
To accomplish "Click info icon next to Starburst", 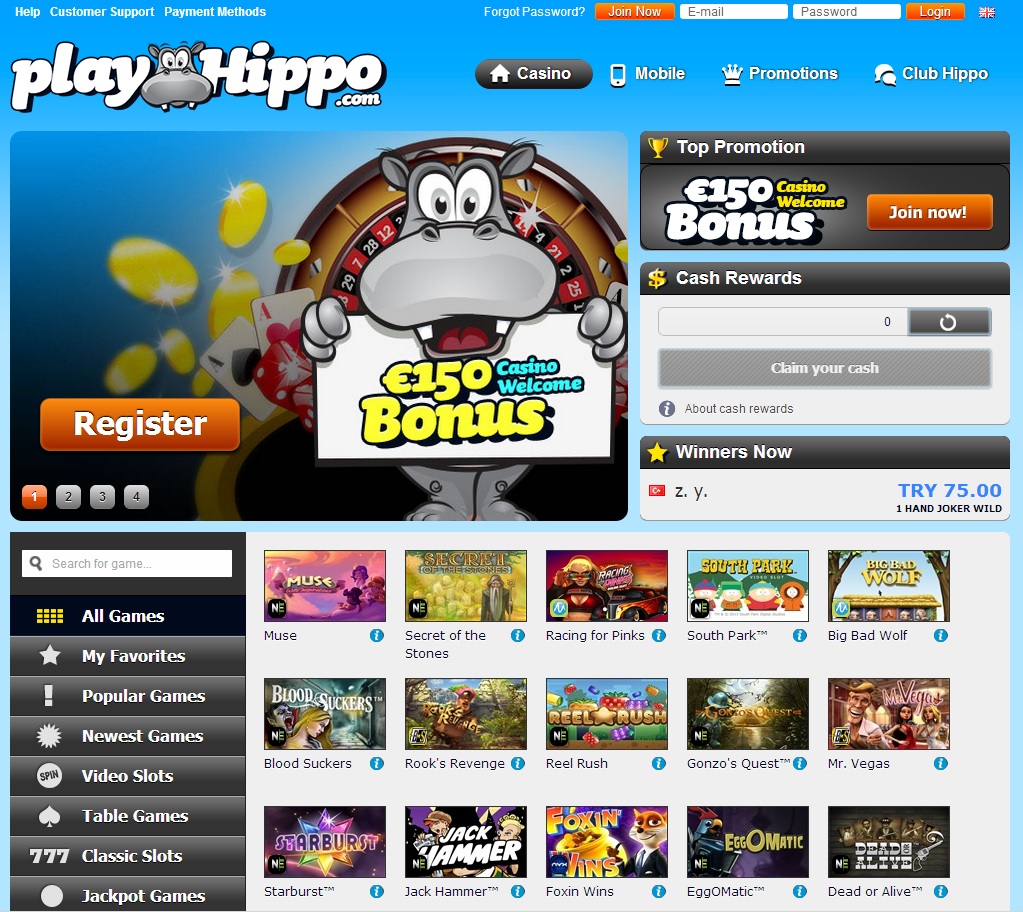I will click(x=377, y=891).
